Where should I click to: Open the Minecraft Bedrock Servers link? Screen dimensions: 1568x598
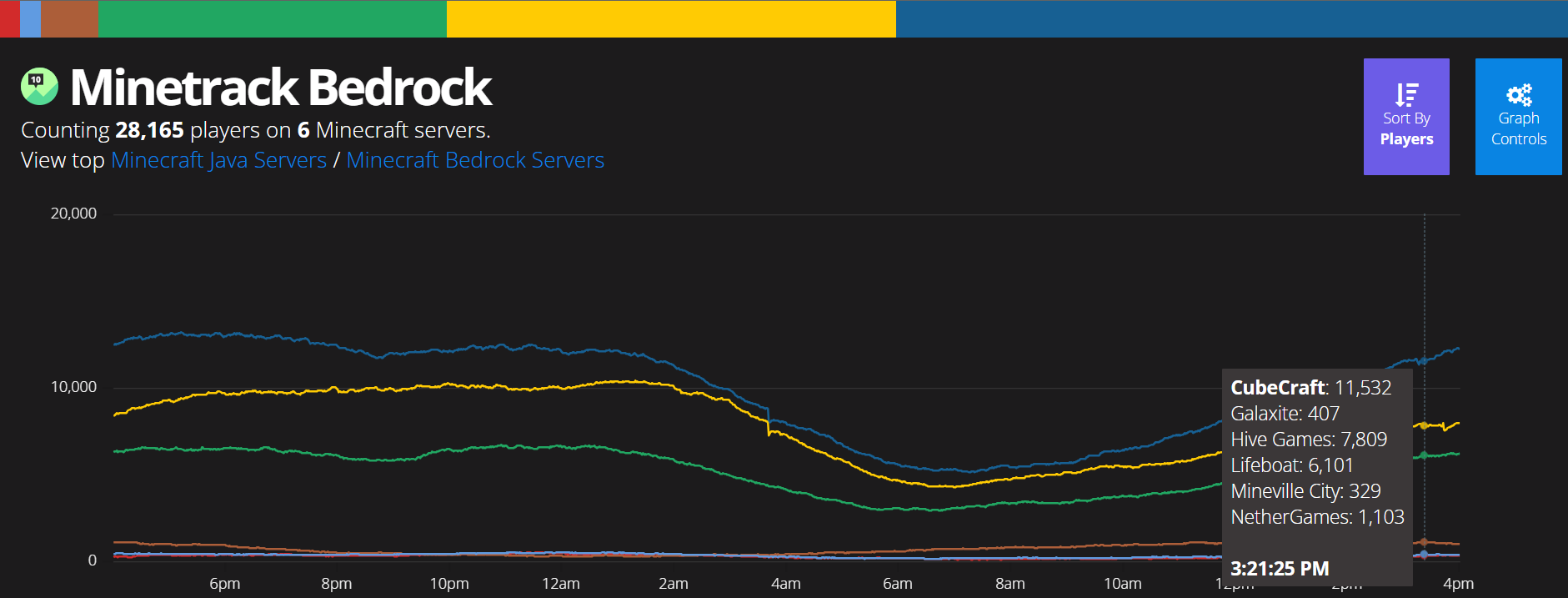tap(475, 160)
